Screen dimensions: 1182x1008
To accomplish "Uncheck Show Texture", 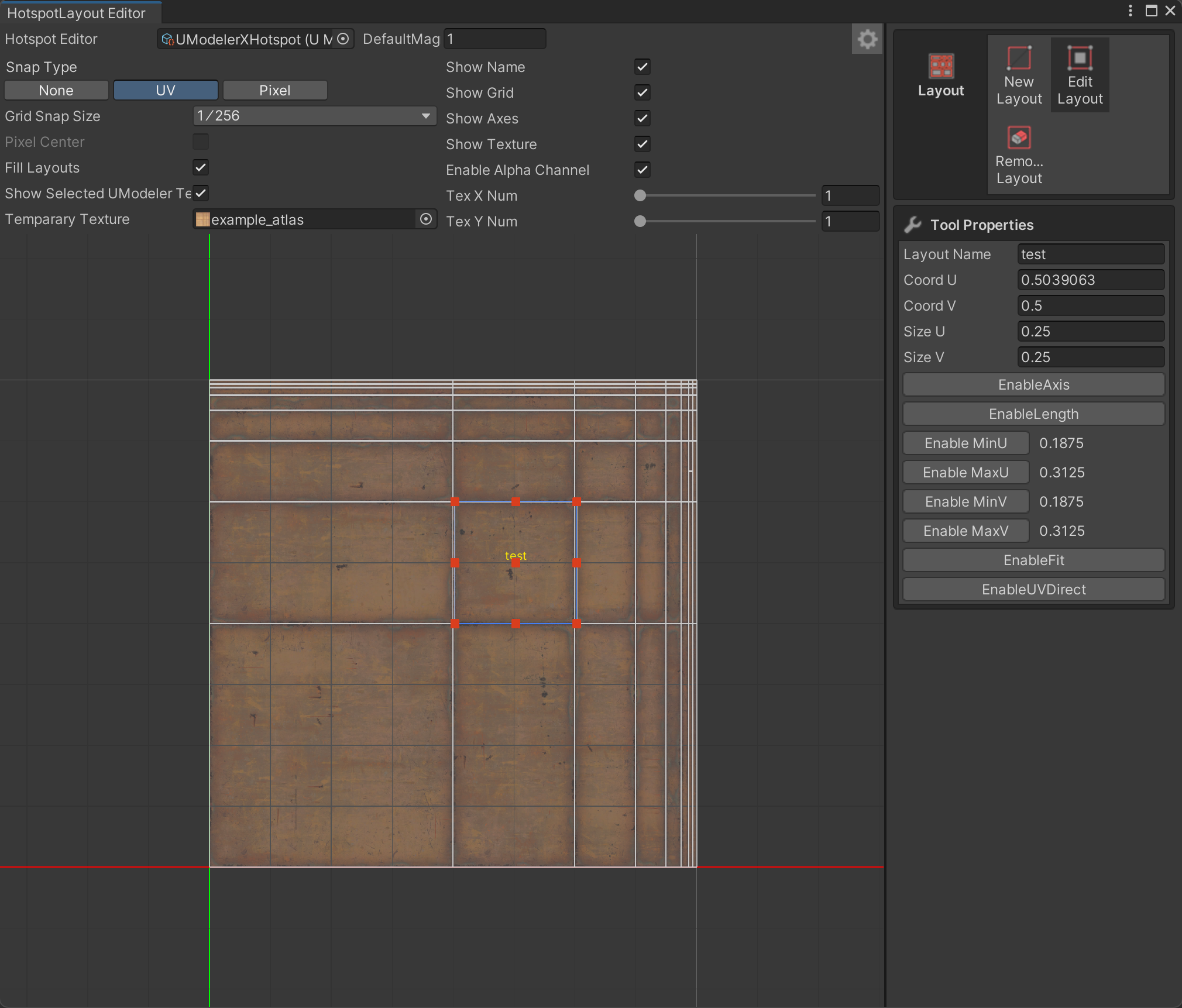I will 642,144.
